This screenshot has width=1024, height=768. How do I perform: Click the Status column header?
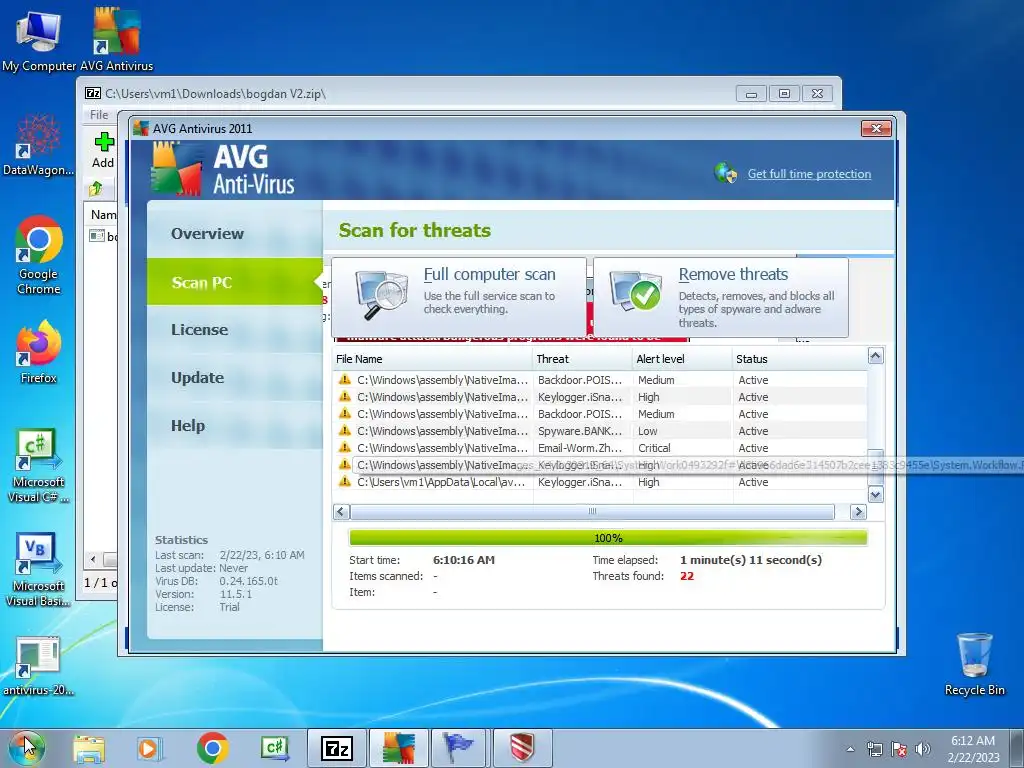point(799,359)
